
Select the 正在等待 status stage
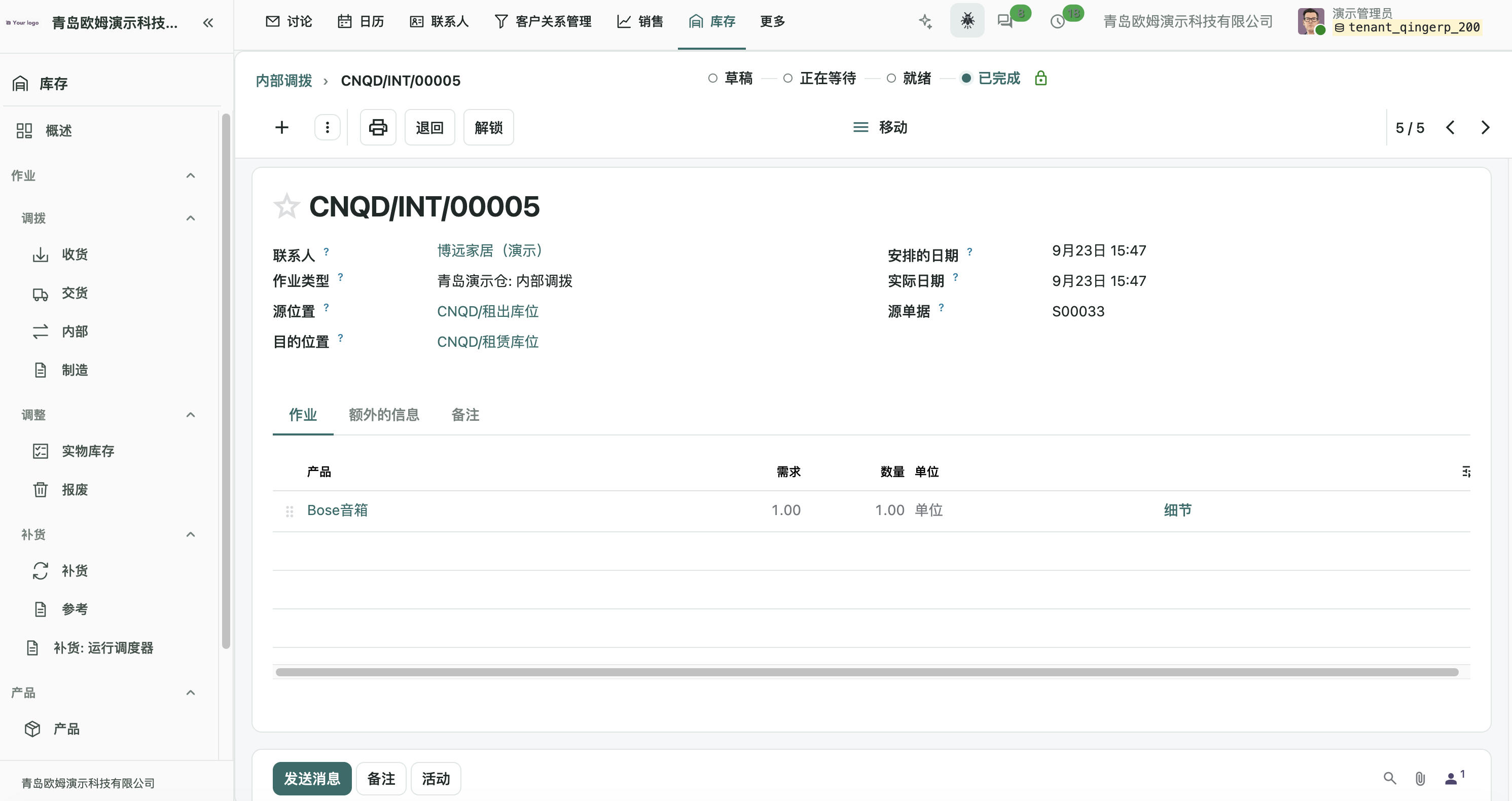819,78
